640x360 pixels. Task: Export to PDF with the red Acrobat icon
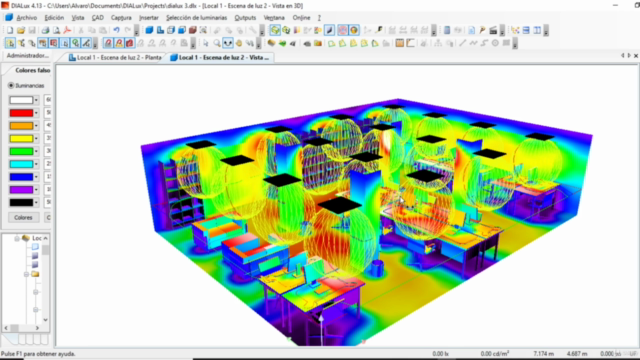67,30
